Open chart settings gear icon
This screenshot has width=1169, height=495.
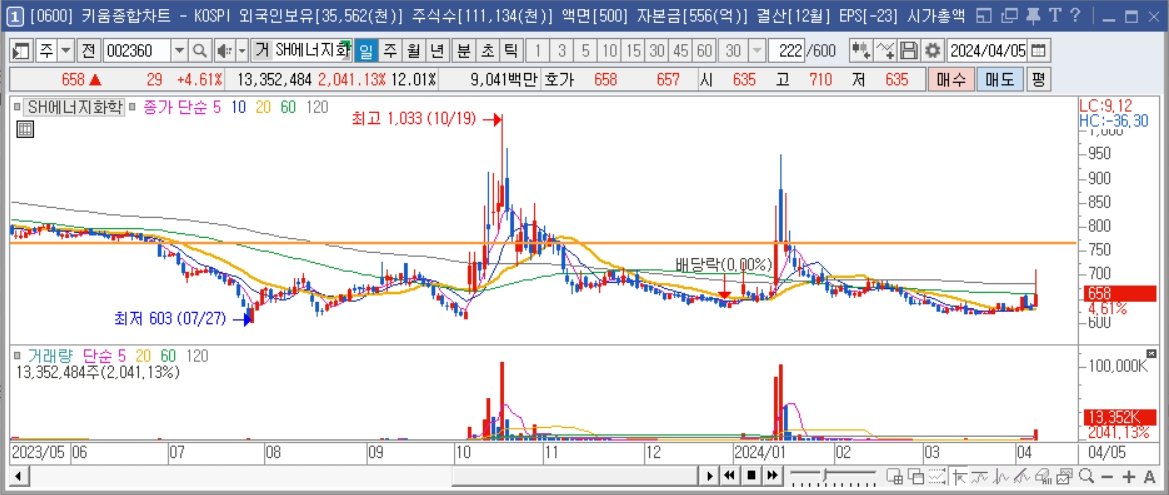point(932,51)
